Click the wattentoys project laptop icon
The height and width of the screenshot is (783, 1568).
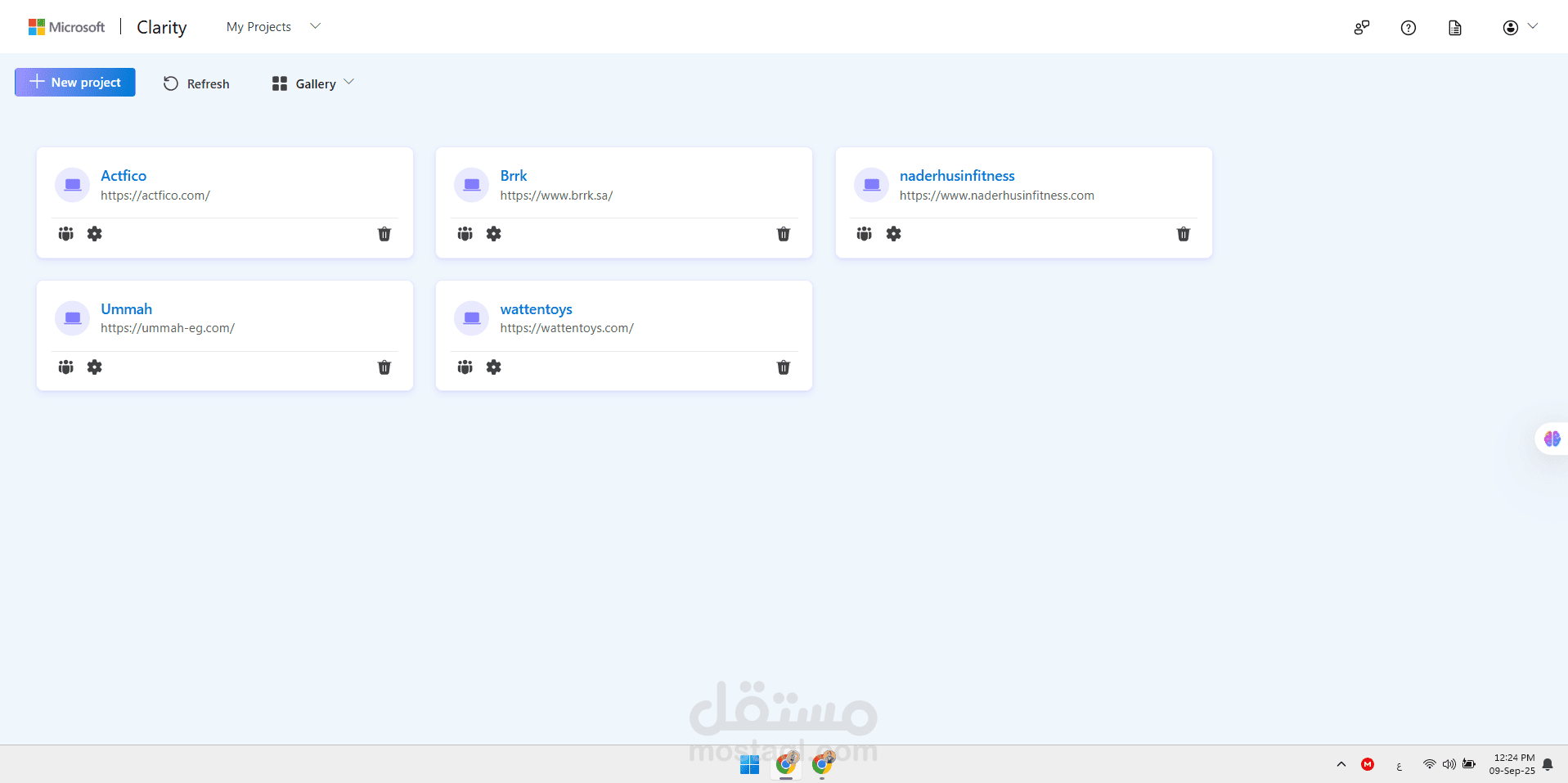[472, 318]
